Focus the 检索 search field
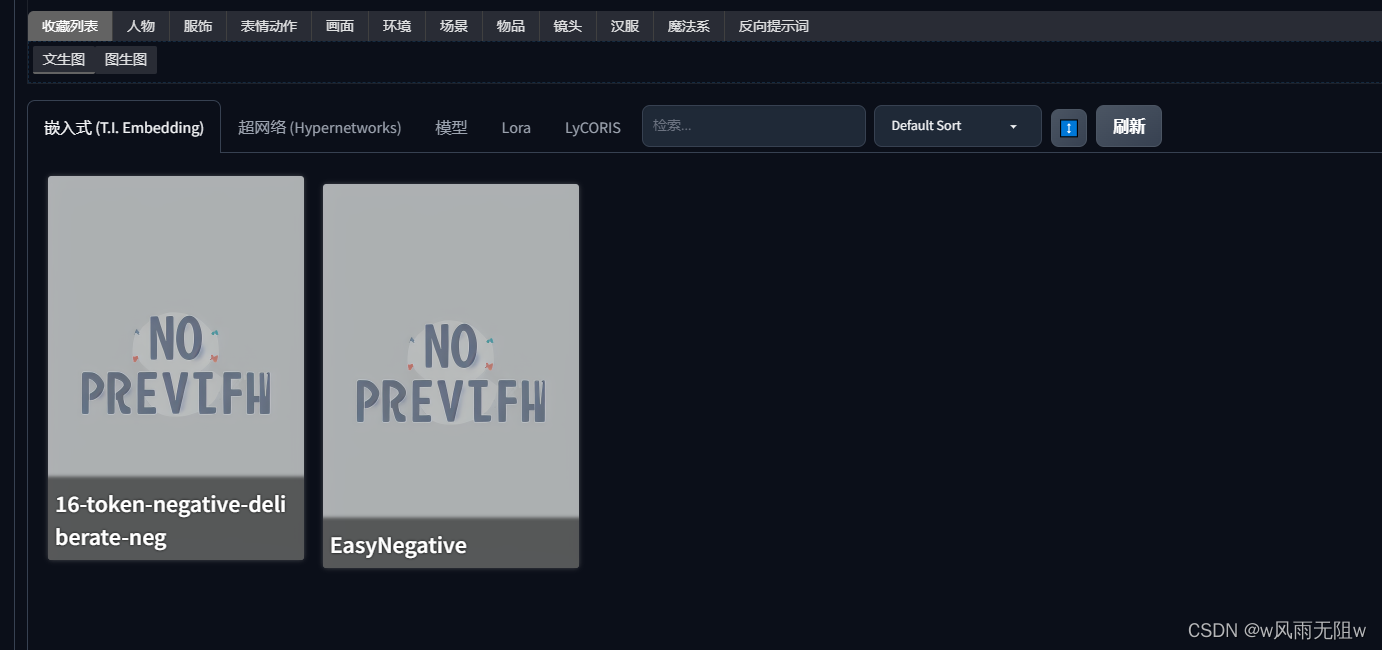Viewport: 1382px width, 650px height. 754,126
